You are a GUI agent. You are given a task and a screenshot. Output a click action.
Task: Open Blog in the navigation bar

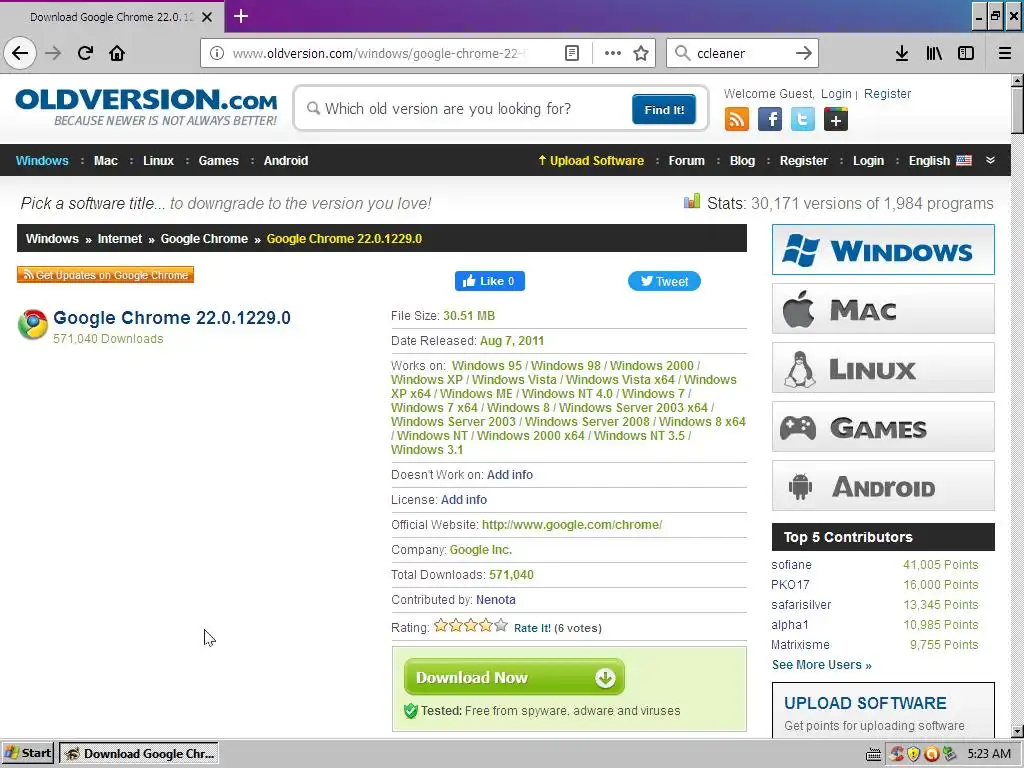tap(742, 161)
